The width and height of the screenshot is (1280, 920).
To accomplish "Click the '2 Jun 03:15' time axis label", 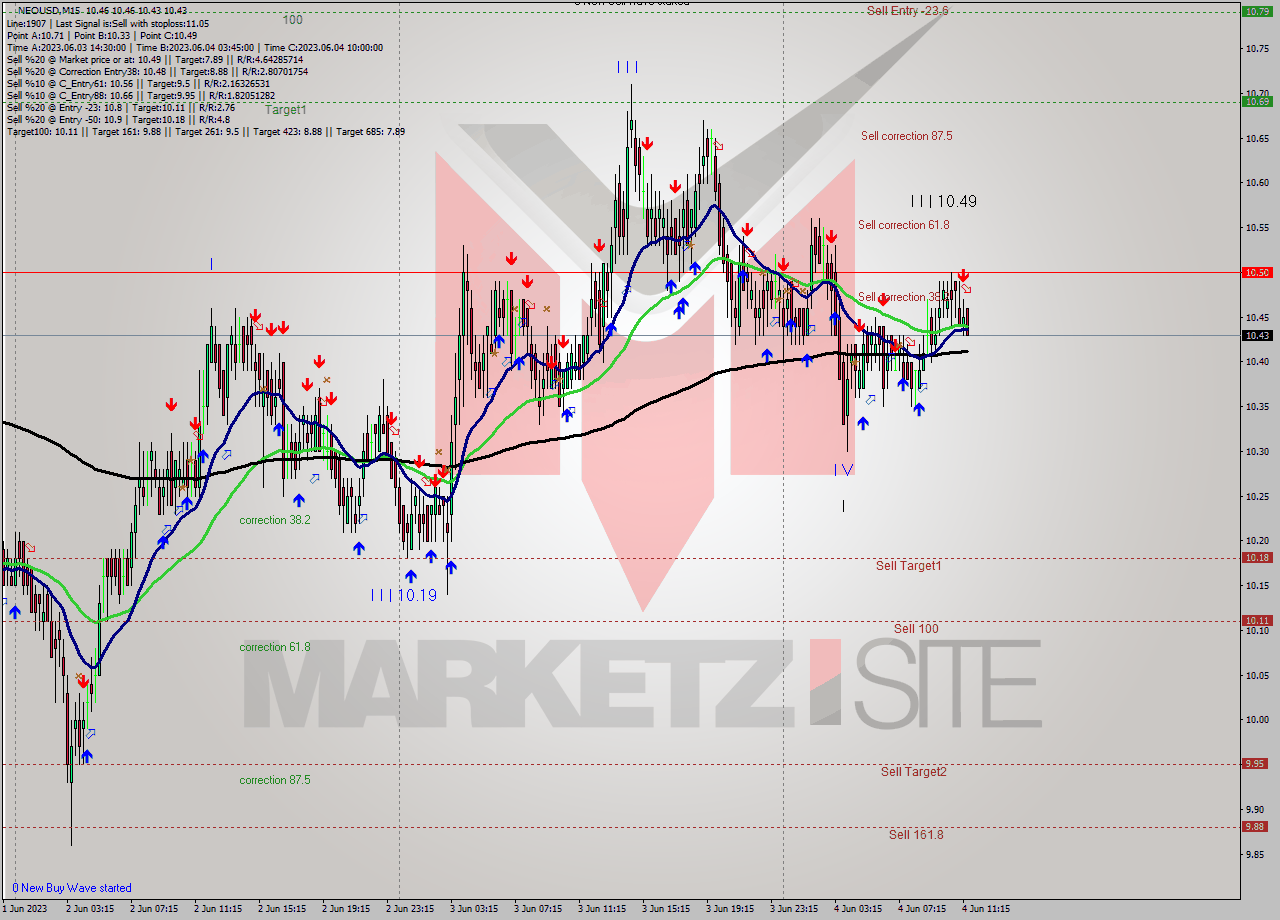I will pos(90,909).
